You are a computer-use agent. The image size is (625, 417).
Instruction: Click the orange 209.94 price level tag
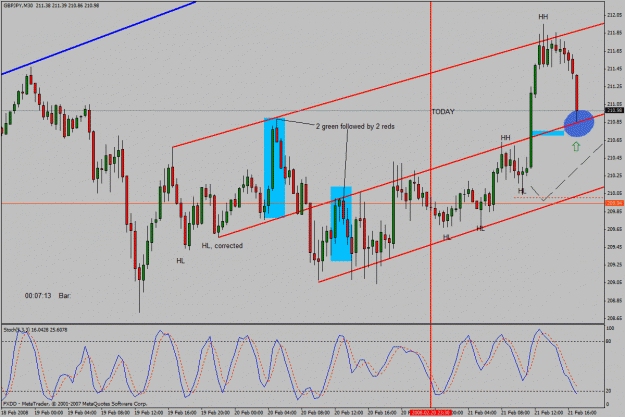point(614,203)
